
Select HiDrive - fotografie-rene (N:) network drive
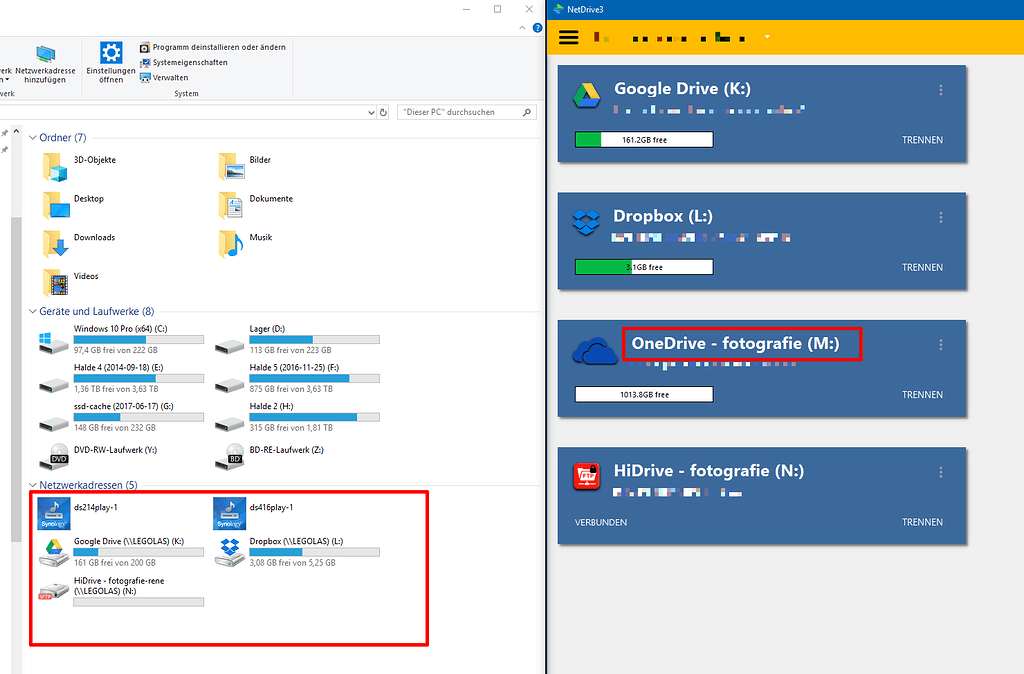[121, 591]
